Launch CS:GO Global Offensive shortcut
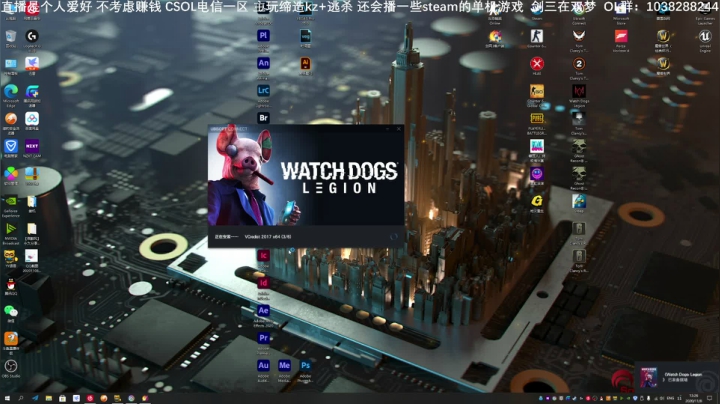The height and width of the screenshot is (404, 720). (537, 91)
